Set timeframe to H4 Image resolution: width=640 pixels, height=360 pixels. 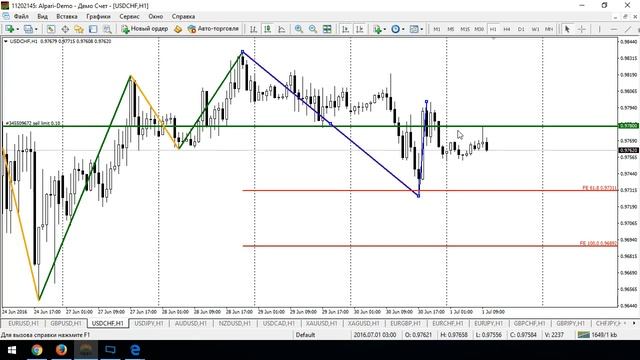tap(507, 29)
